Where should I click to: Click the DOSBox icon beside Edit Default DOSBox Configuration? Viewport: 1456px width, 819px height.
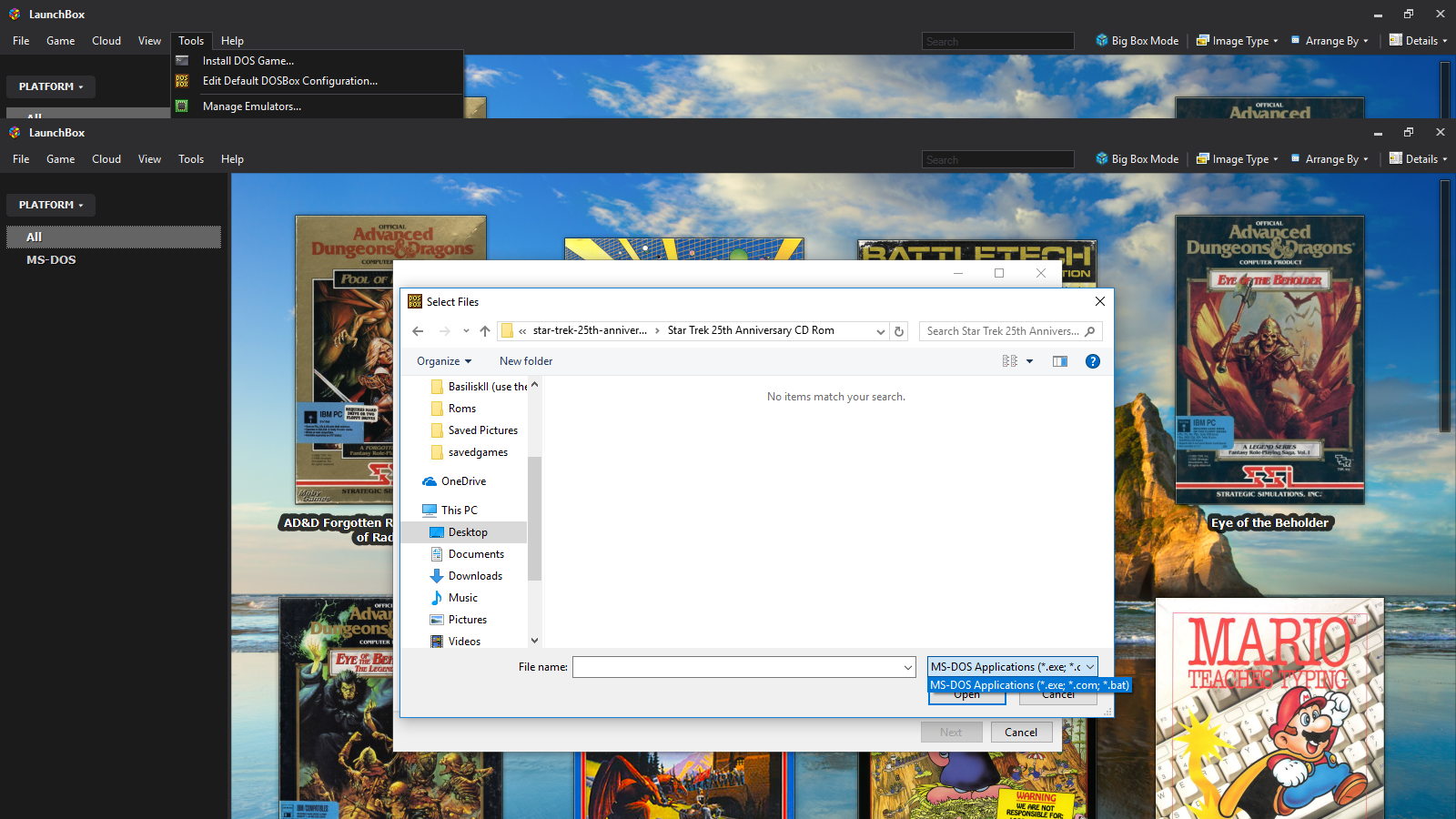[182, 81]
